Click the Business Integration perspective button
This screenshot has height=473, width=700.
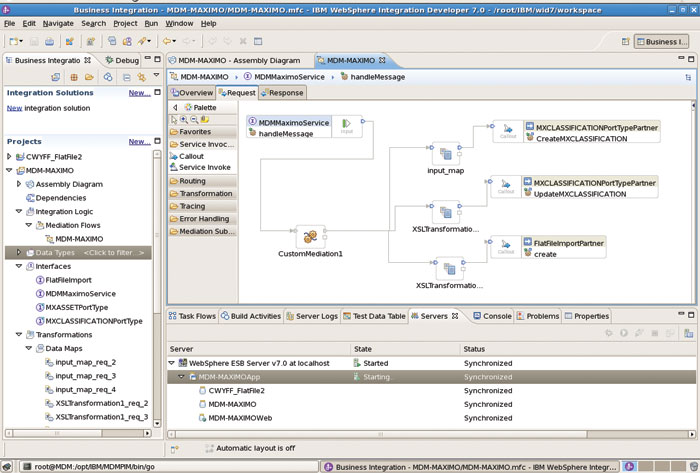point(661,41)
